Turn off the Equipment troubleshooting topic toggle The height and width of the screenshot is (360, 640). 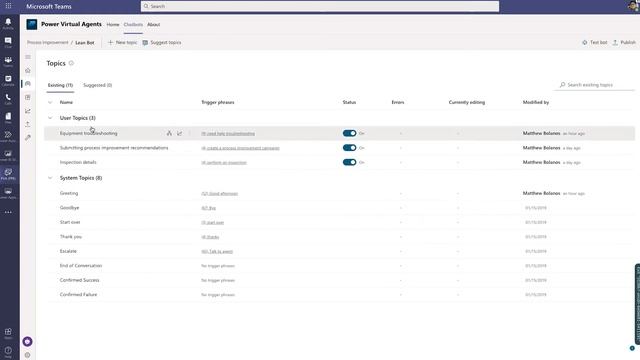[x=349, y=133]
